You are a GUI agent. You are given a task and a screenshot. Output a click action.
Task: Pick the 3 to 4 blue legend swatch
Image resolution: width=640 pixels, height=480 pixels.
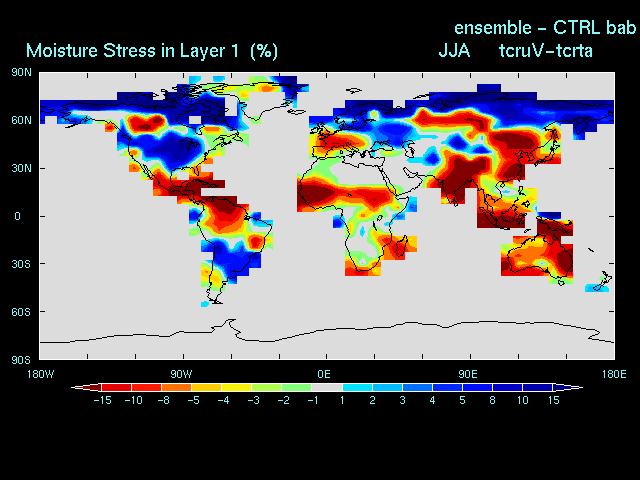click(418, 387)
